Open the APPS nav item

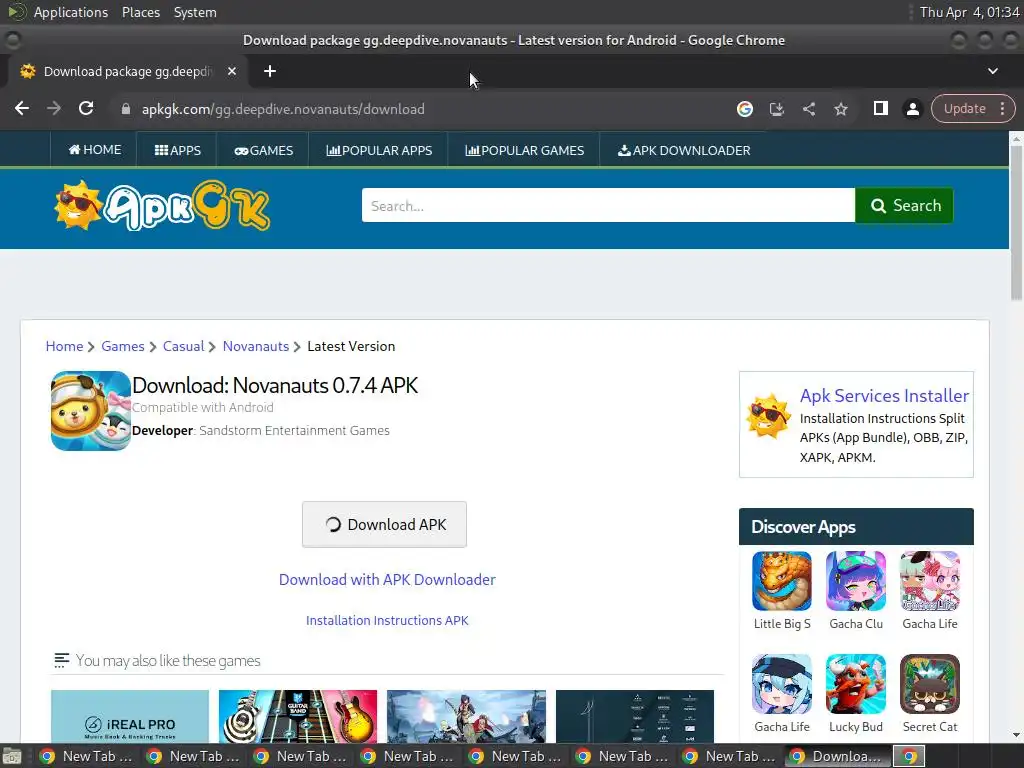click(x=178, y=150)
